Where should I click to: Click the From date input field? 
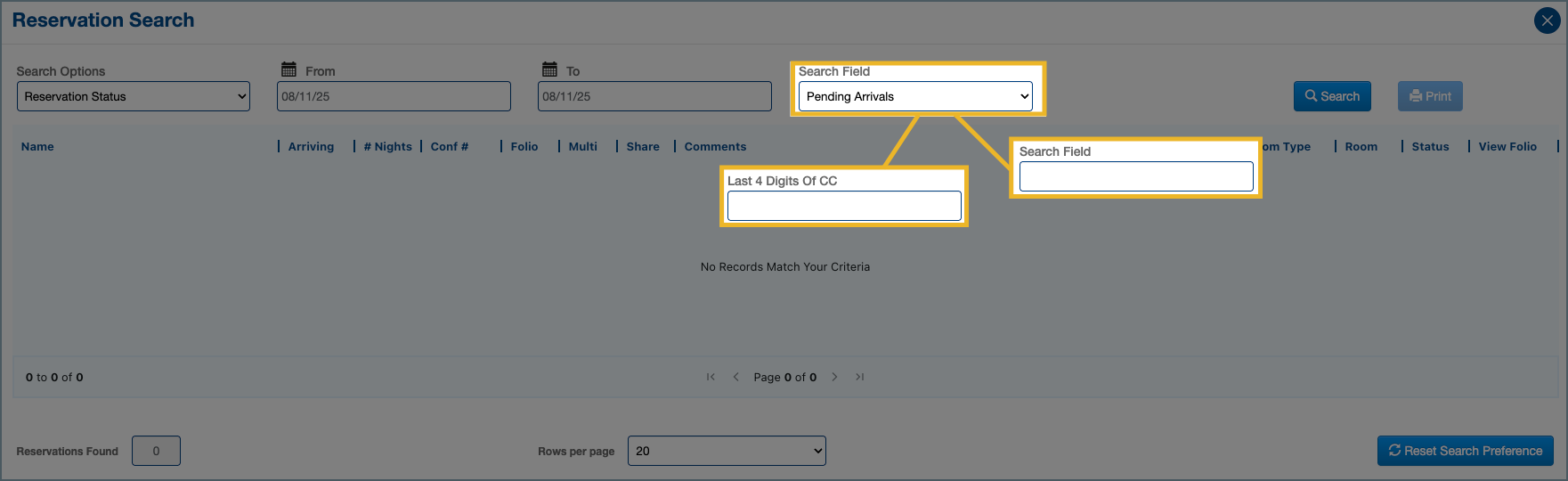[x=394, y=96]
